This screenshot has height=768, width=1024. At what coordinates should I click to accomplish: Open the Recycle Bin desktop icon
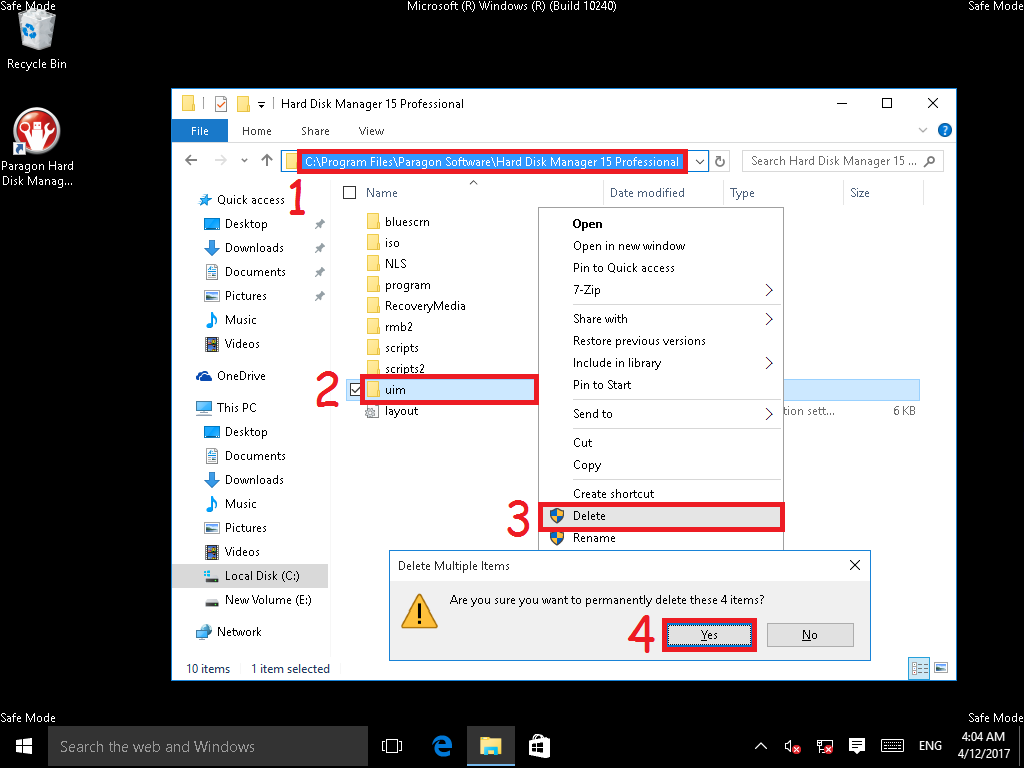click(x=37, y=39)
